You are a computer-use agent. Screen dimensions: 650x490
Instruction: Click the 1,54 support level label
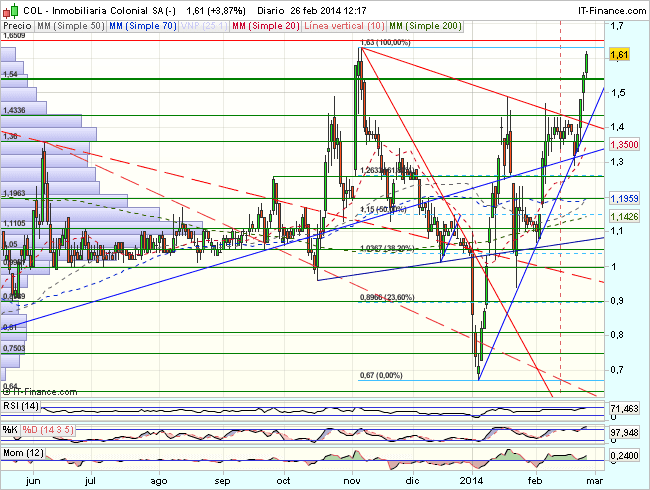(10, 74)
